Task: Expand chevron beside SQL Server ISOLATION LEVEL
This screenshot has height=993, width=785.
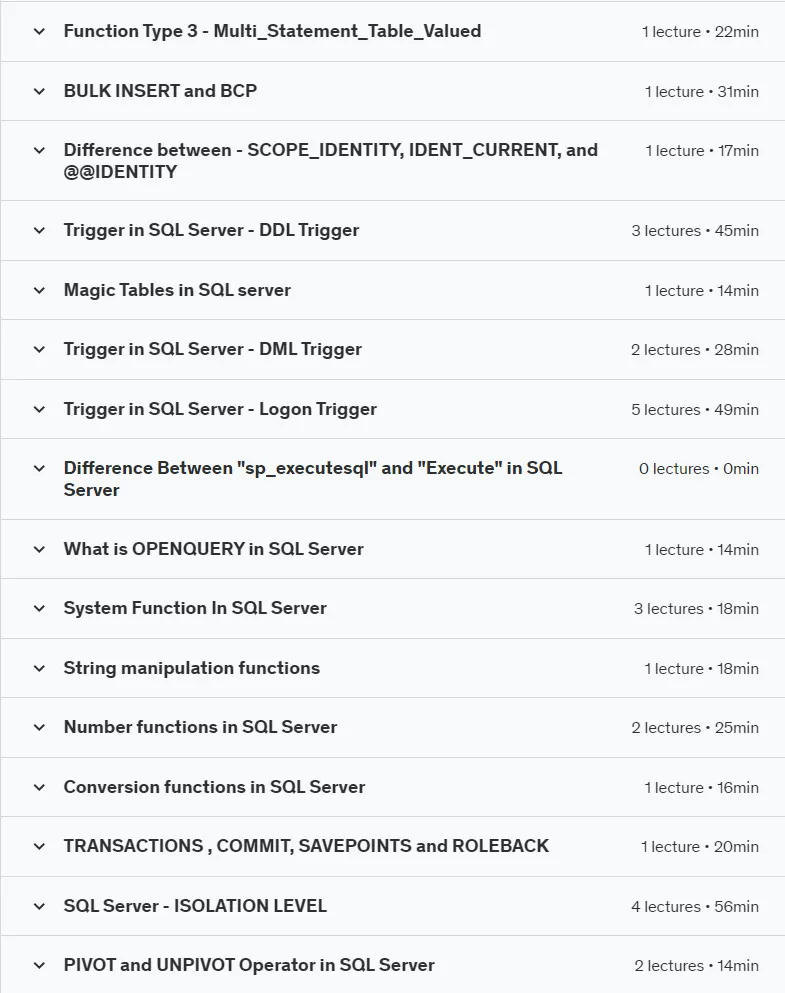Action: click(39, 907)
